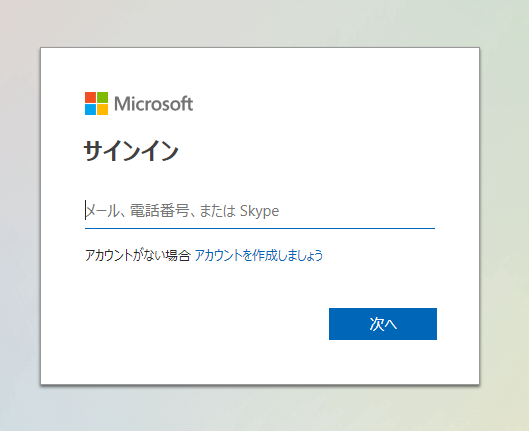This screenshot has width=529, height=431.
Task: Open the アカウントを作成しましょう link
Action: pos(259,255)
